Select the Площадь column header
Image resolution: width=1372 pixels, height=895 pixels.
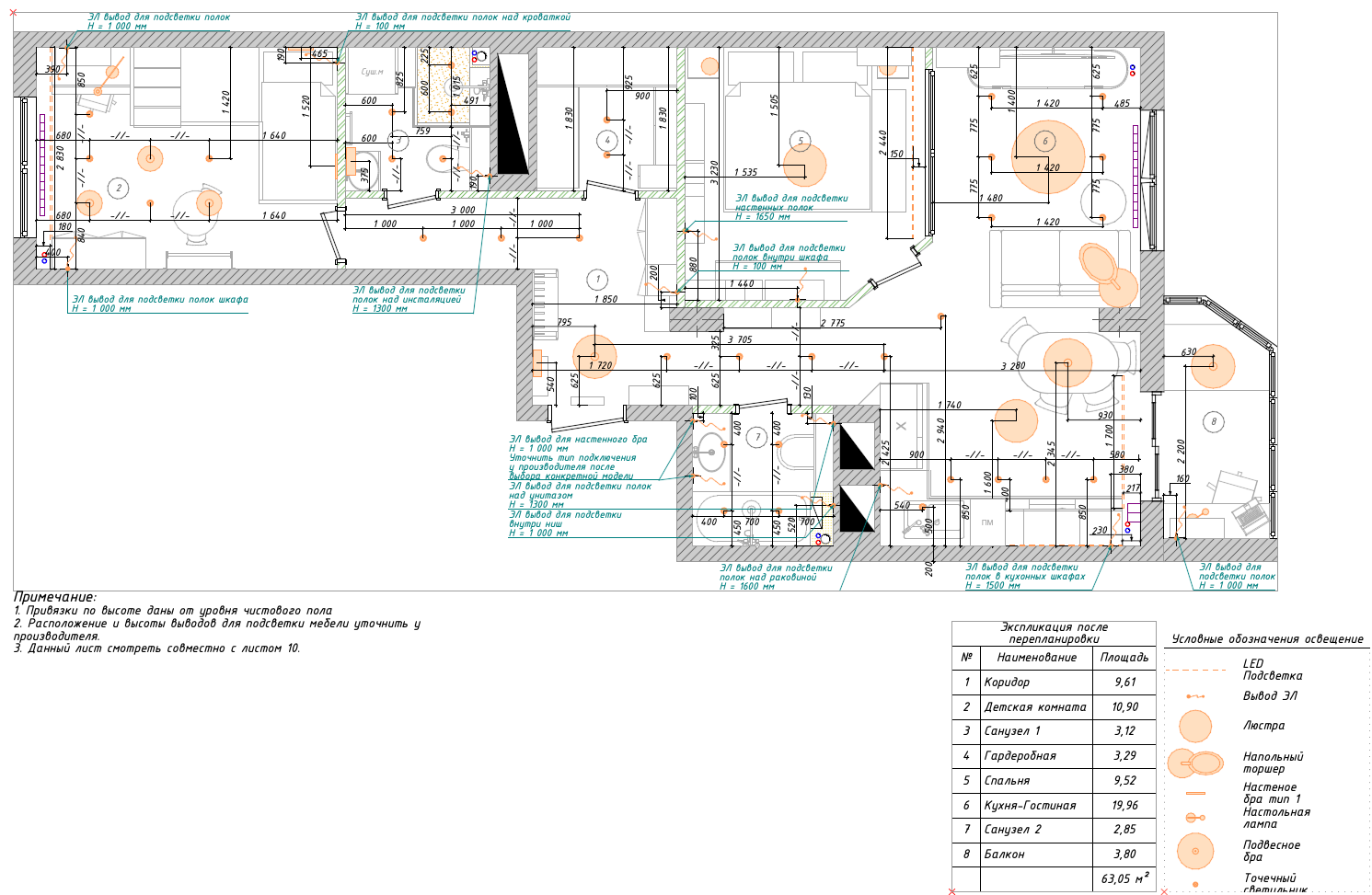[x=1124, y=657]
